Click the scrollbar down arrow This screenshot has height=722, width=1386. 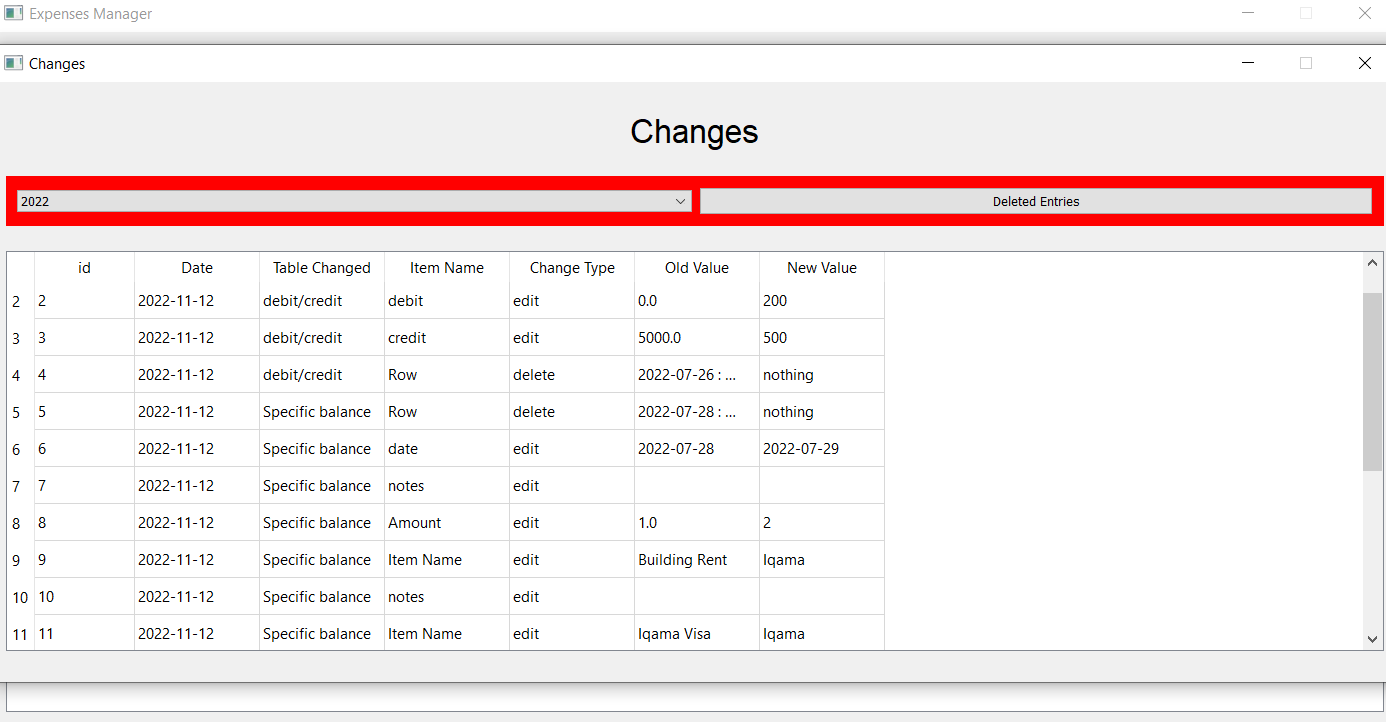tap(1372, 639)
